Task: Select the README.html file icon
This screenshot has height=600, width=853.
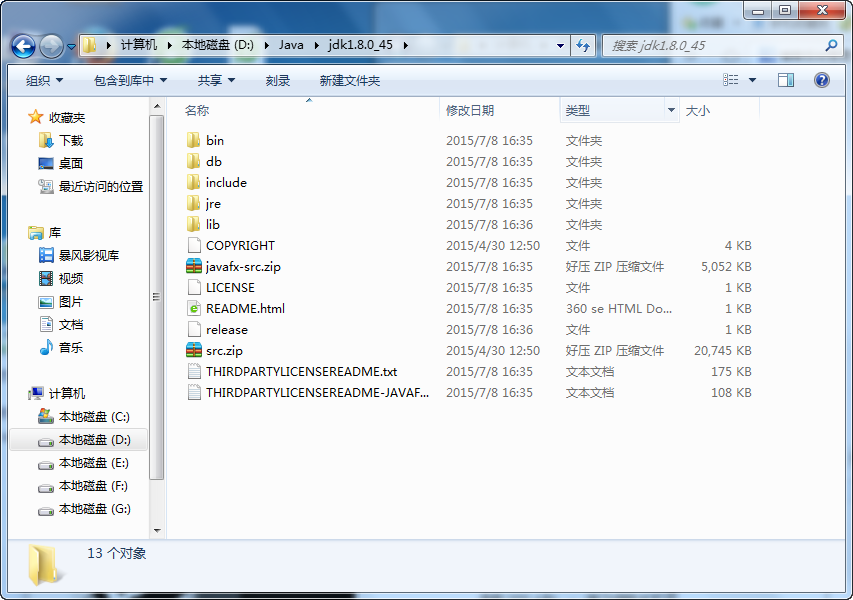Action: (x=194, y=308)
